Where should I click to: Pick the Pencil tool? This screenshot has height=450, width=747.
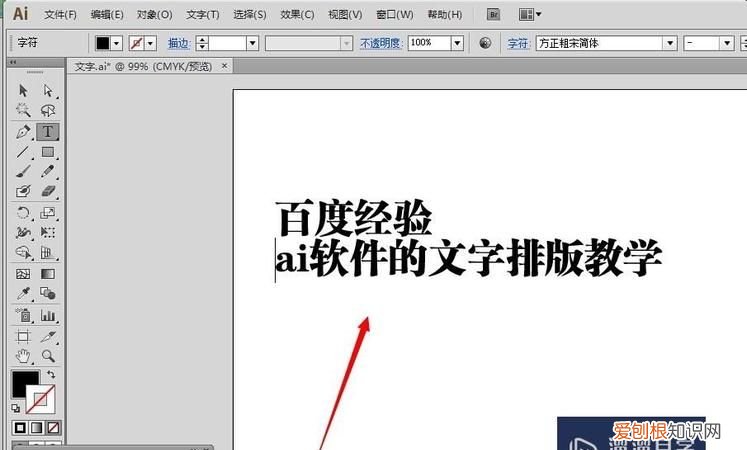pos(48,171)
